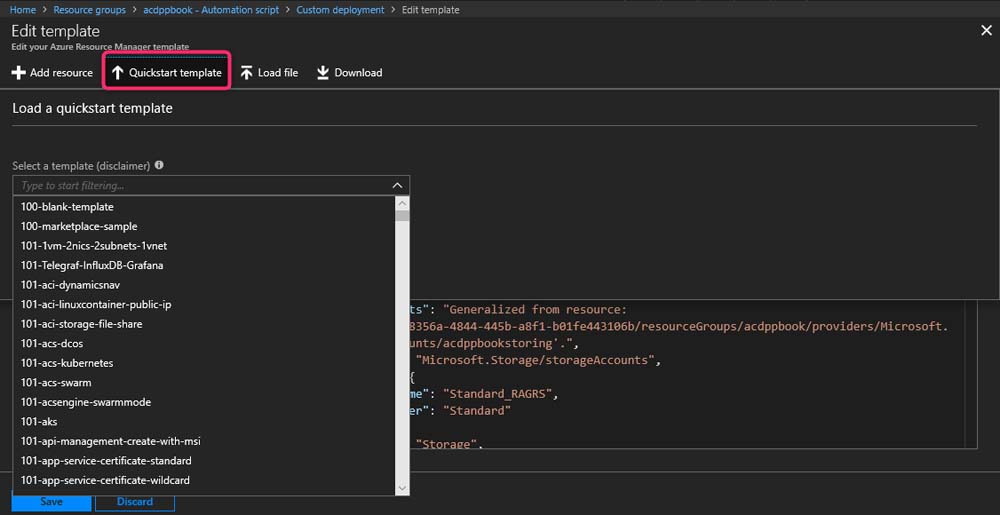Click the info icon beside template disclaimer
Viewport: 1000px width, 515px height.
tap(159, 166)
